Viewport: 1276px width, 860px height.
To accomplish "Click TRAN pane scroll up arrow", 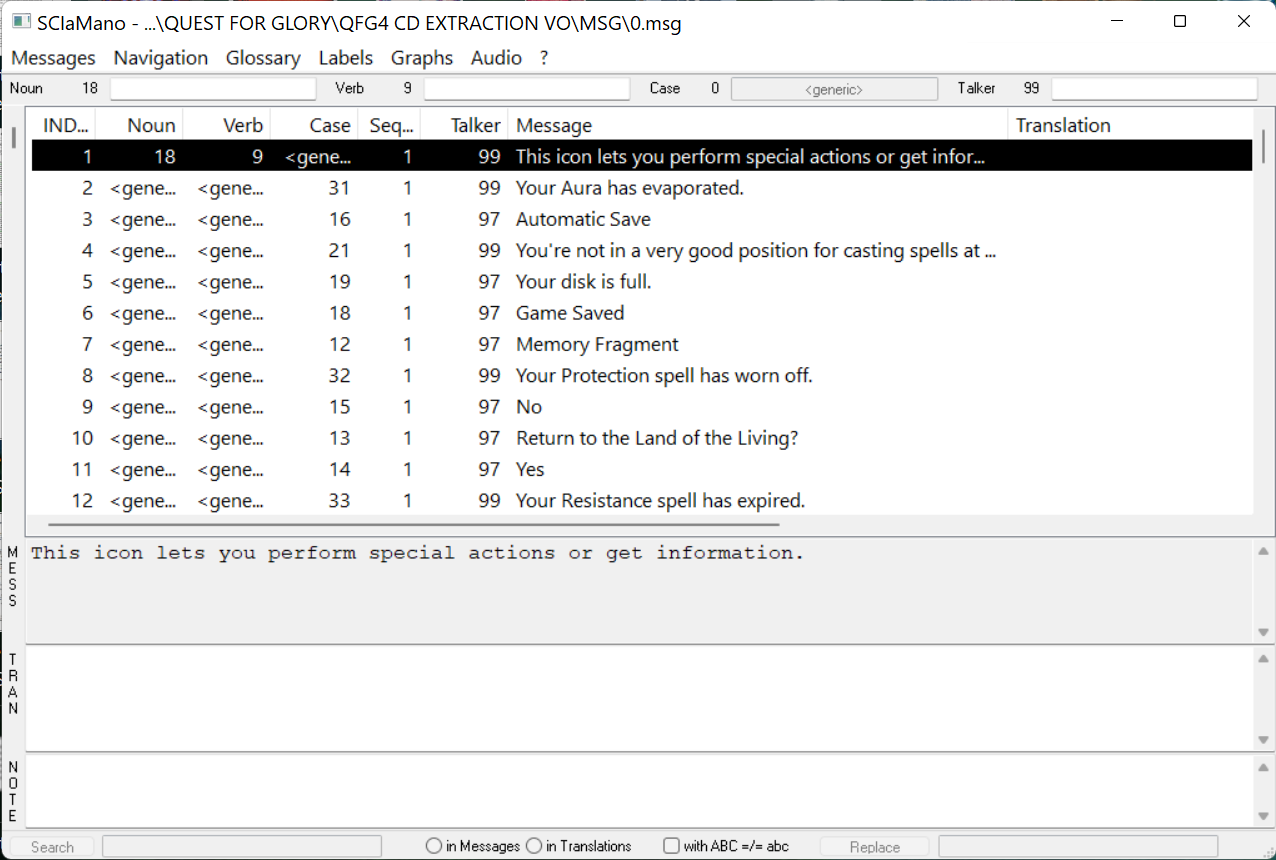I will [x=1264, y=658].
